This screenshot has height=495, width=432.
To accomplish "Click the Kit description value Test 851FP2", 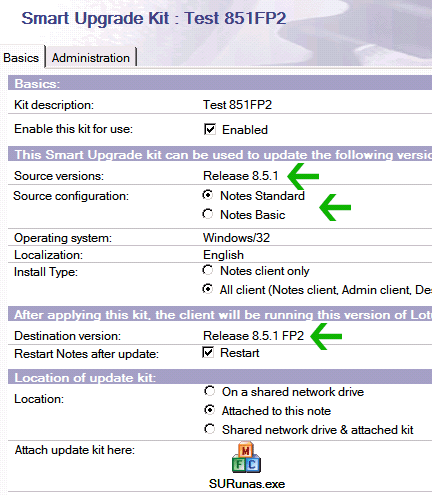I will (x=237, y=105).
